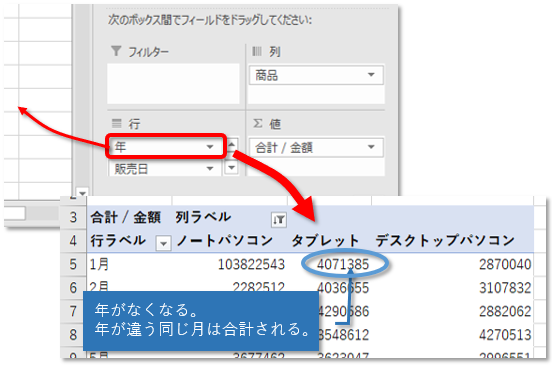Select the 合計 / 金額 field item

(316, 147)
